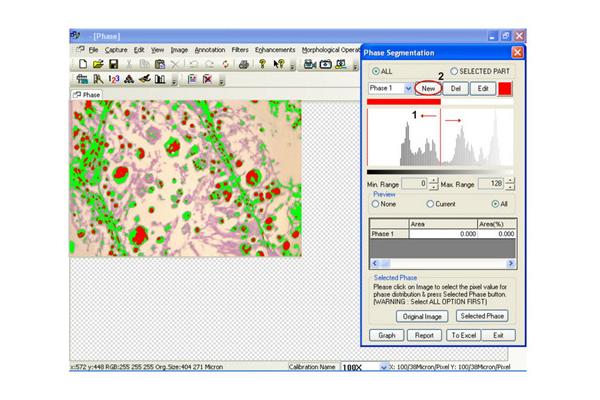Click the wedge-shaped tool icon

click(144, 79)
